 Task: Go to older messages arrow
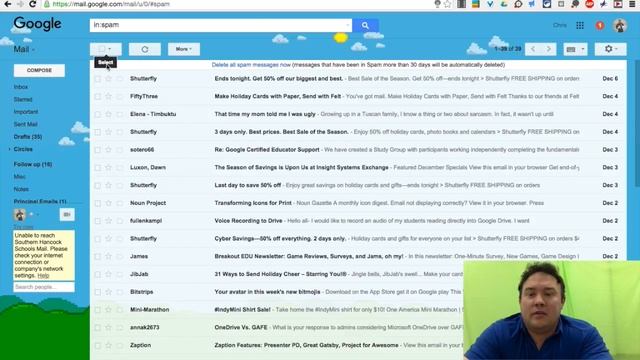tap(549, 49)
